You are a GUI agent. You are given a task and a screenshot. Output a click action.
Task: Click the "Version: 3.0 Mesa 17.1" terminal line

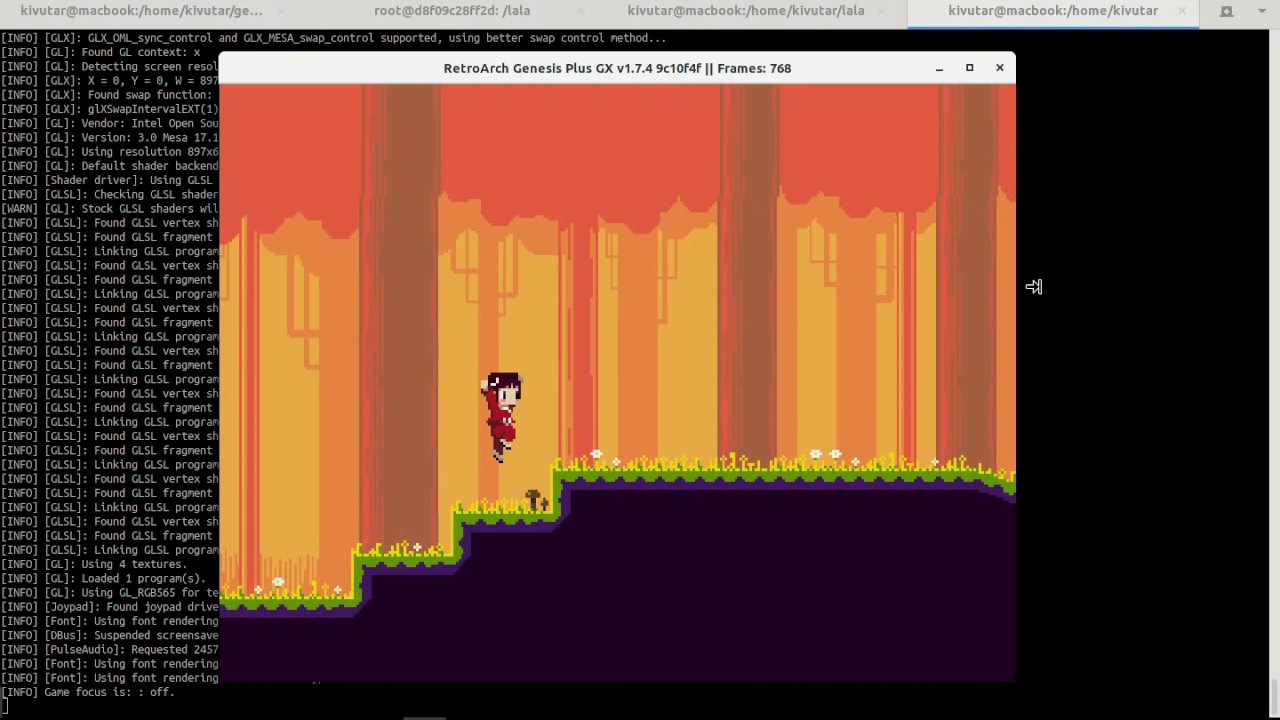coord(109,138)
